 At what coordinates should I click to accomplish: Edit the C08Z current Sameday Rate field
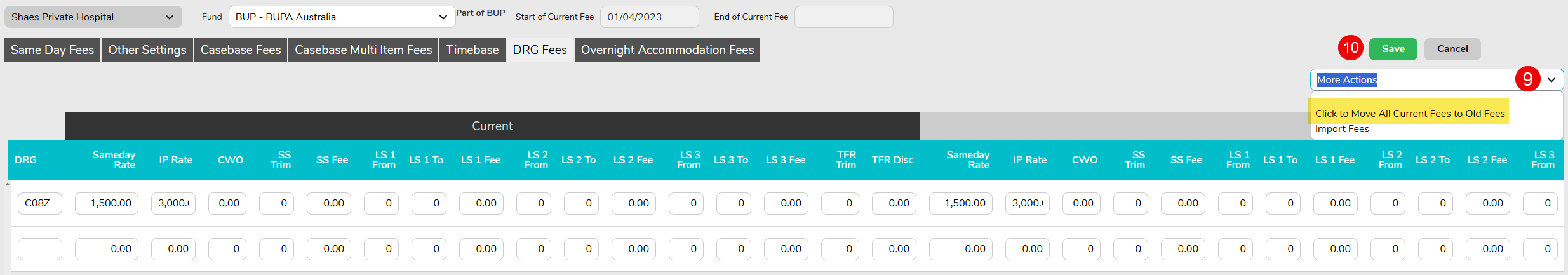click(107, 203)
